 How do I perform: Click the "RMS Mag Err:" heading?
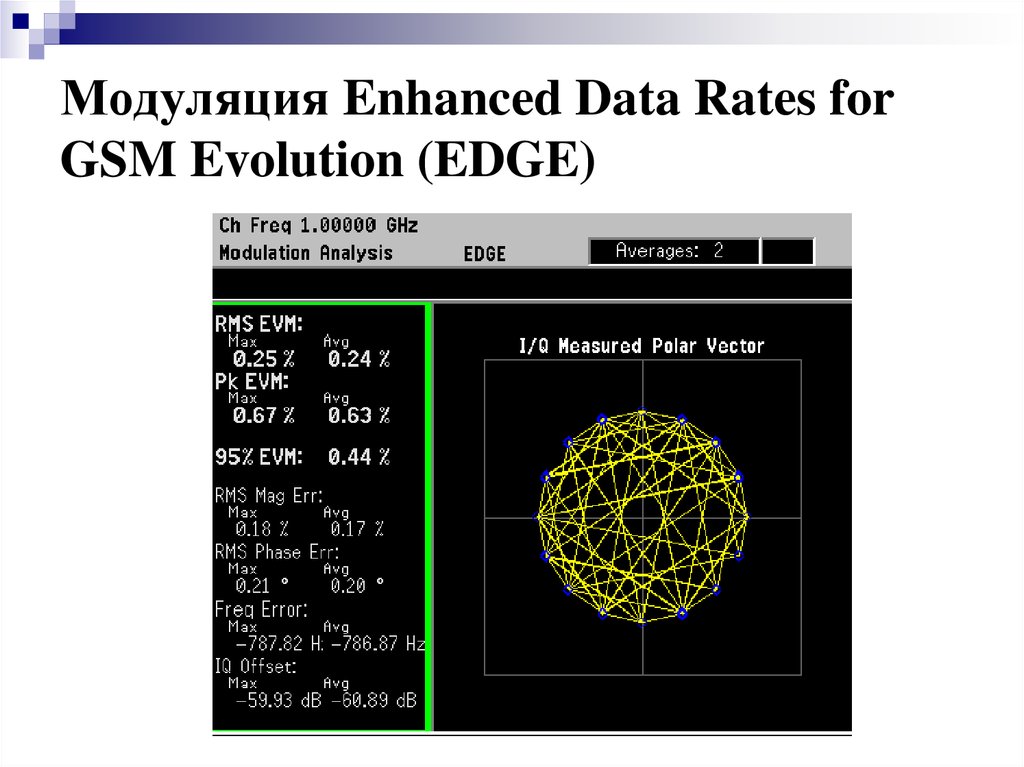(x=268, y=495)
